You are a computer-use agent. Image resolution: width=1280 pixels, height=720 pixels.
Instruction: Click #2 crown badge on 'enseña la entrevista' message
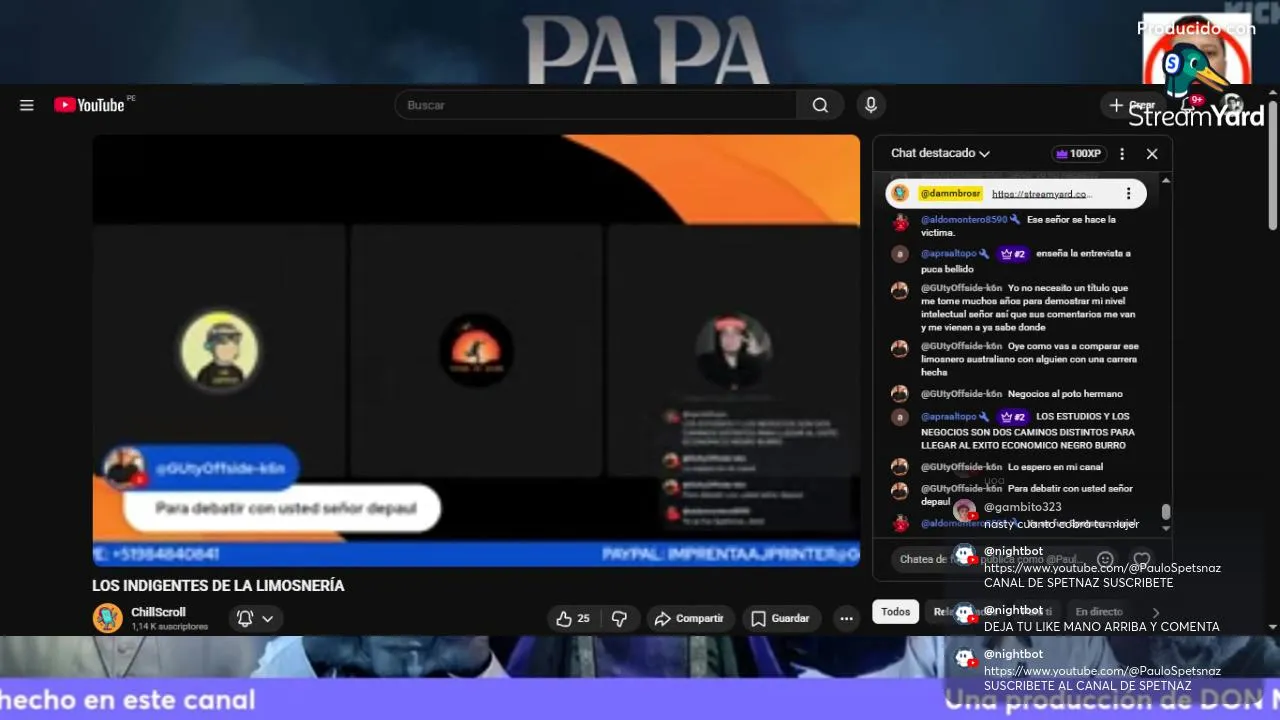[x=1012, y=254]
